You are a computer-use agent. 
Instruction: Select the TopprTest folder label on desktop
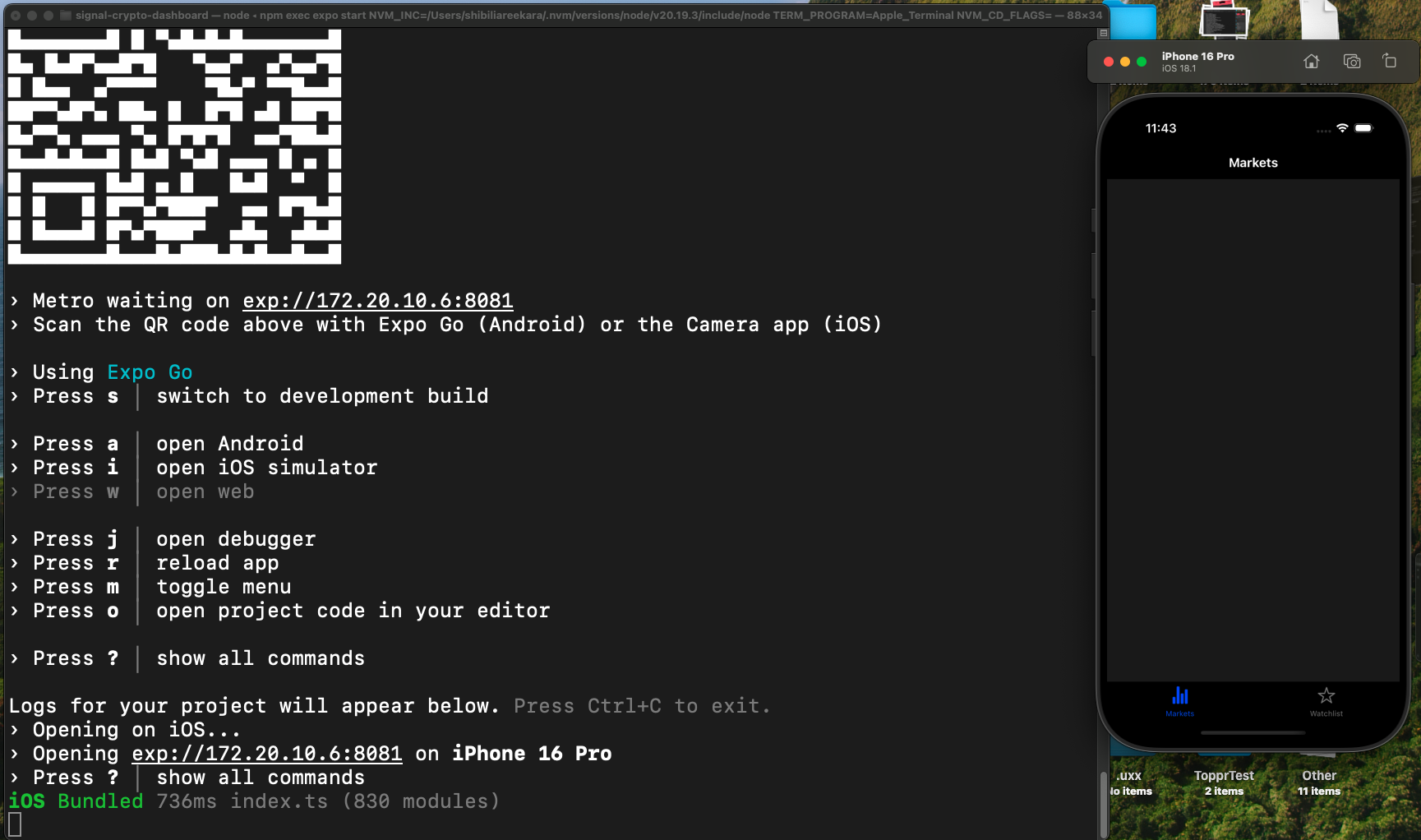[x=1224, y=776]
